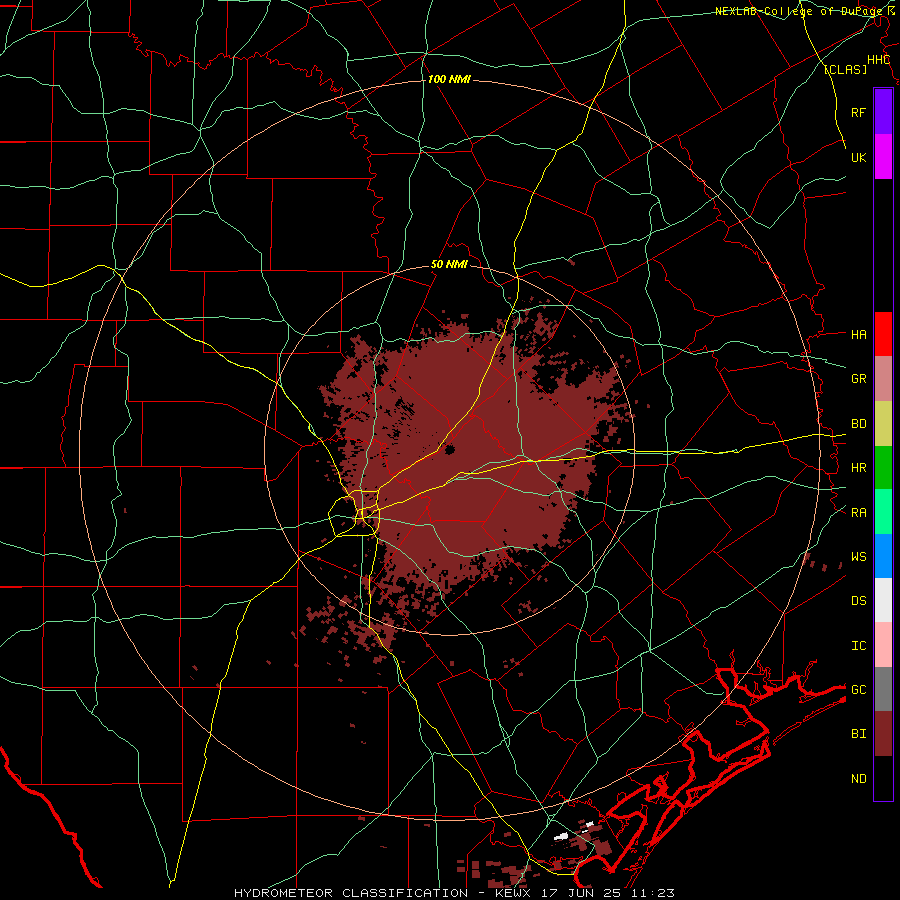Image resolution: width=900 pixels, height=900 pixels.
Task: Click the BI dark red swatch
Action: pyautogui.click(x=883, y=734)
